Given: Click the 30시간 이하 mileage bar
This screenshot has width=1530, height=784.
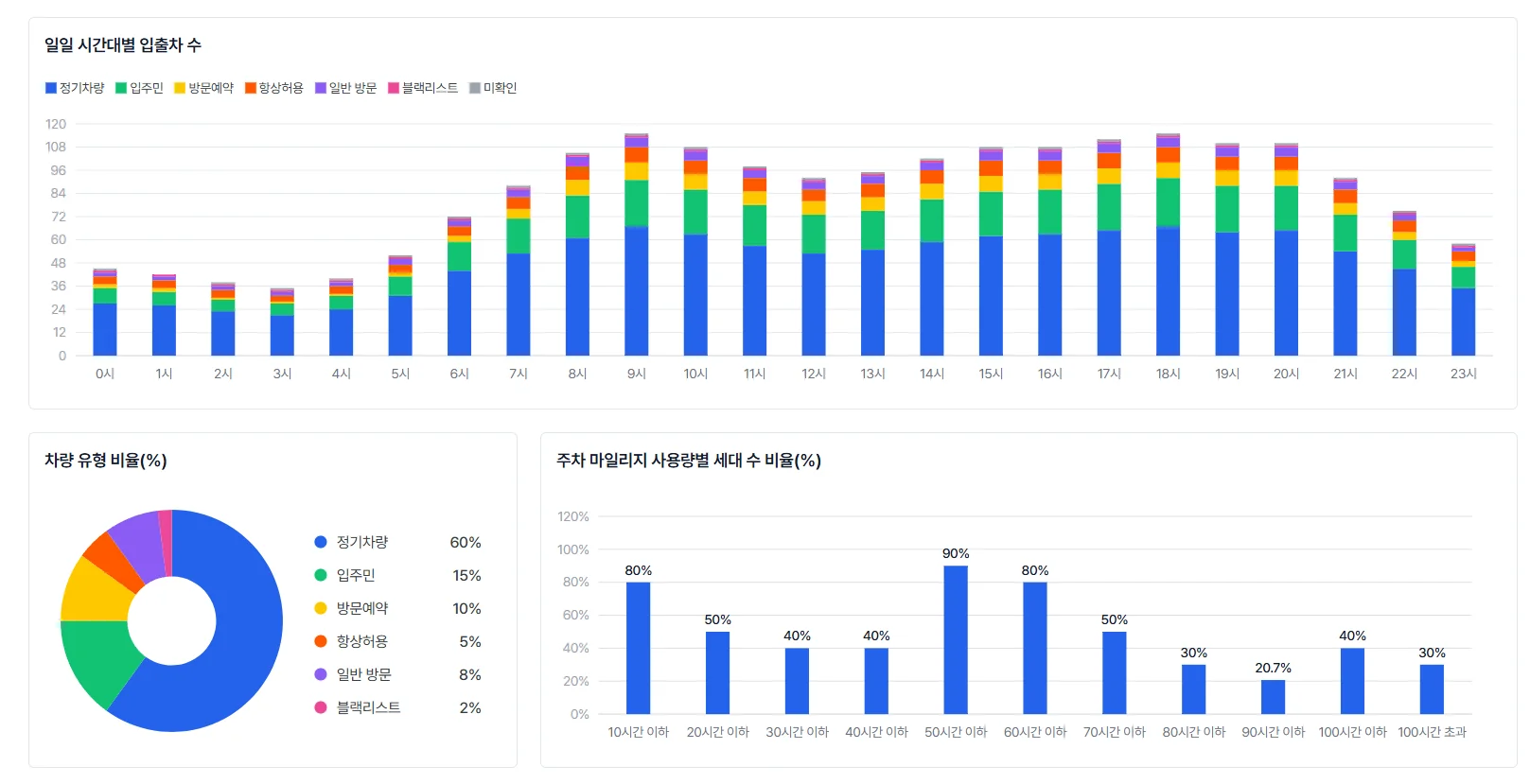Looking at the screenshot, I should tap(798, 681).
